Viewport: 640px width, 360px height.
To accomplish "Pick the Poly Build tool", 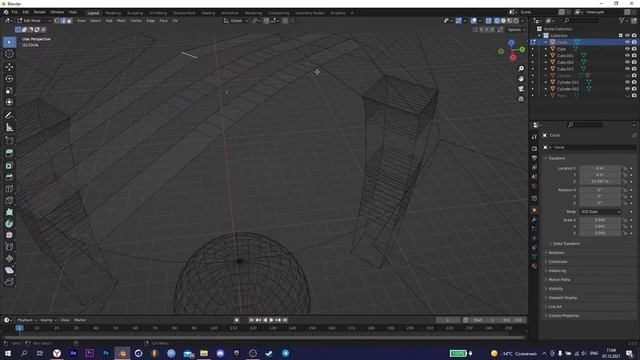I will point(9,212).
